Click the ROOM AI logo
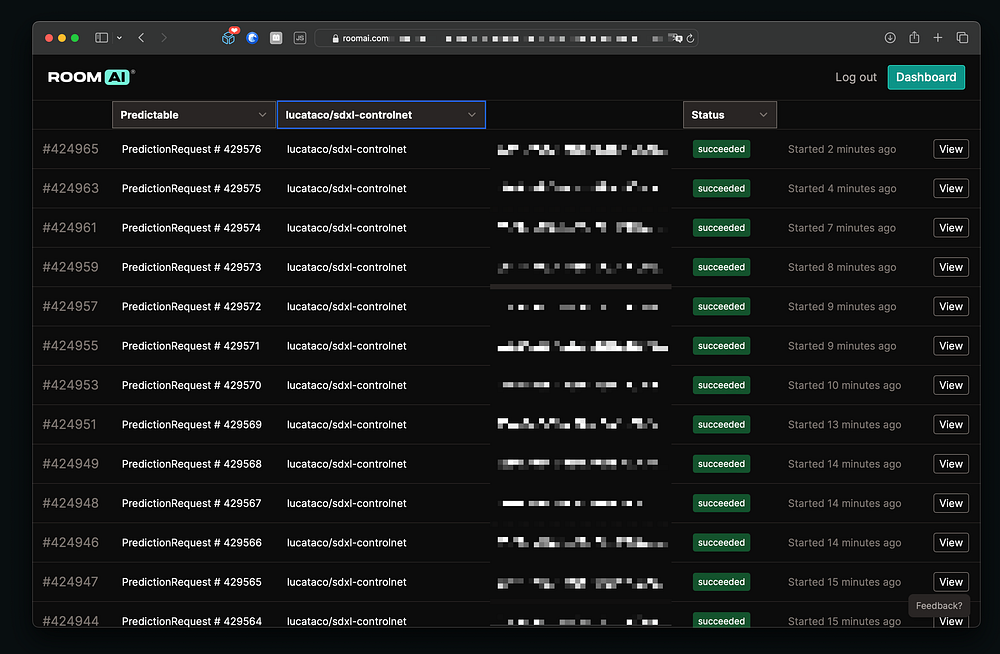The width and height of the screenshot is (1000, 654). click(x=91, y=77)
